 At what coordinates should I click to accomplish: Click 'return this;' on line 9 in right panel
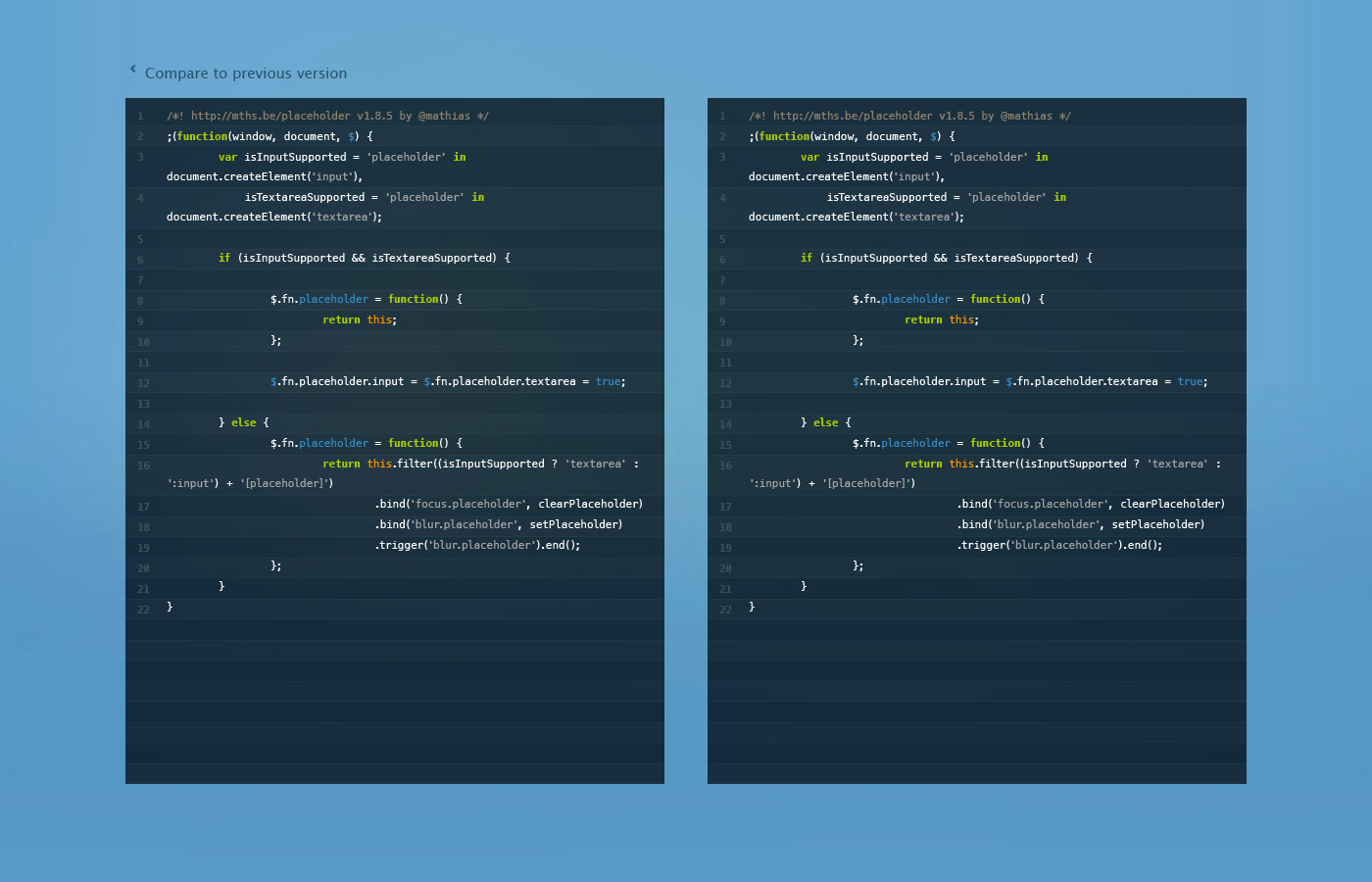click(x=942, y=319)
